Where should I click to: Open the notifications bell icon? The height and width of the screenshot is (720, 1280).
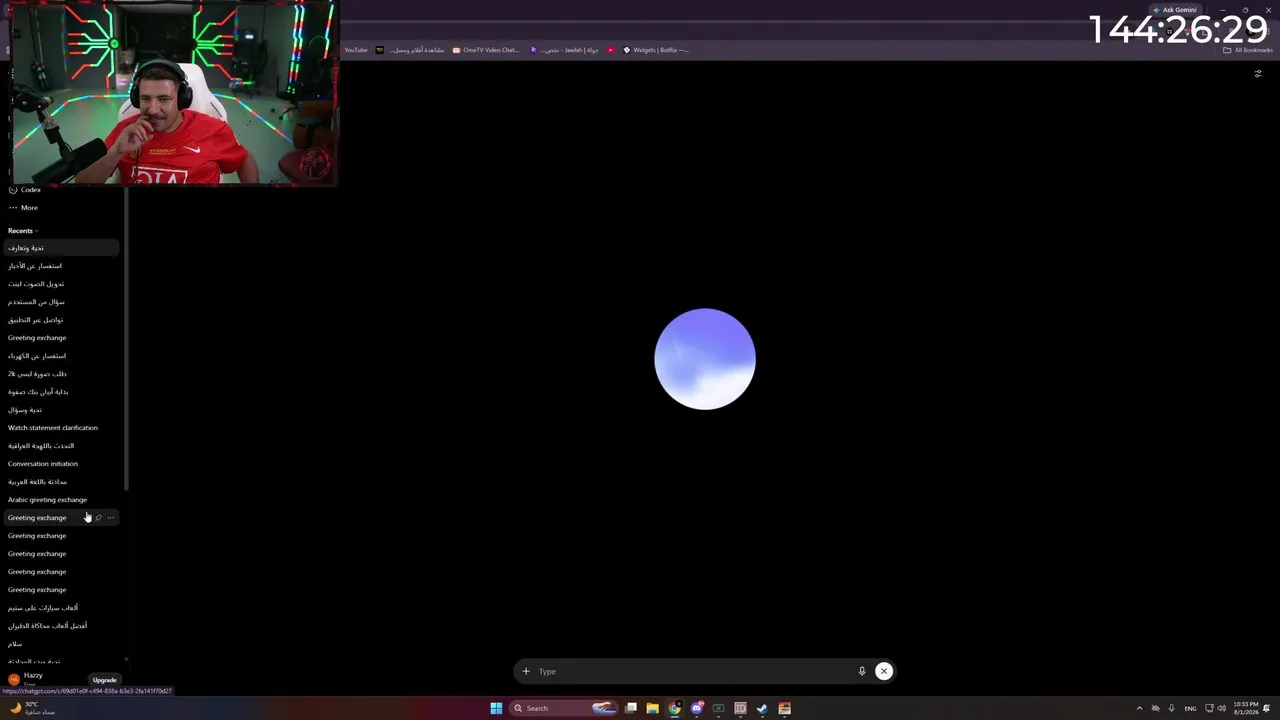(1267, 708)
